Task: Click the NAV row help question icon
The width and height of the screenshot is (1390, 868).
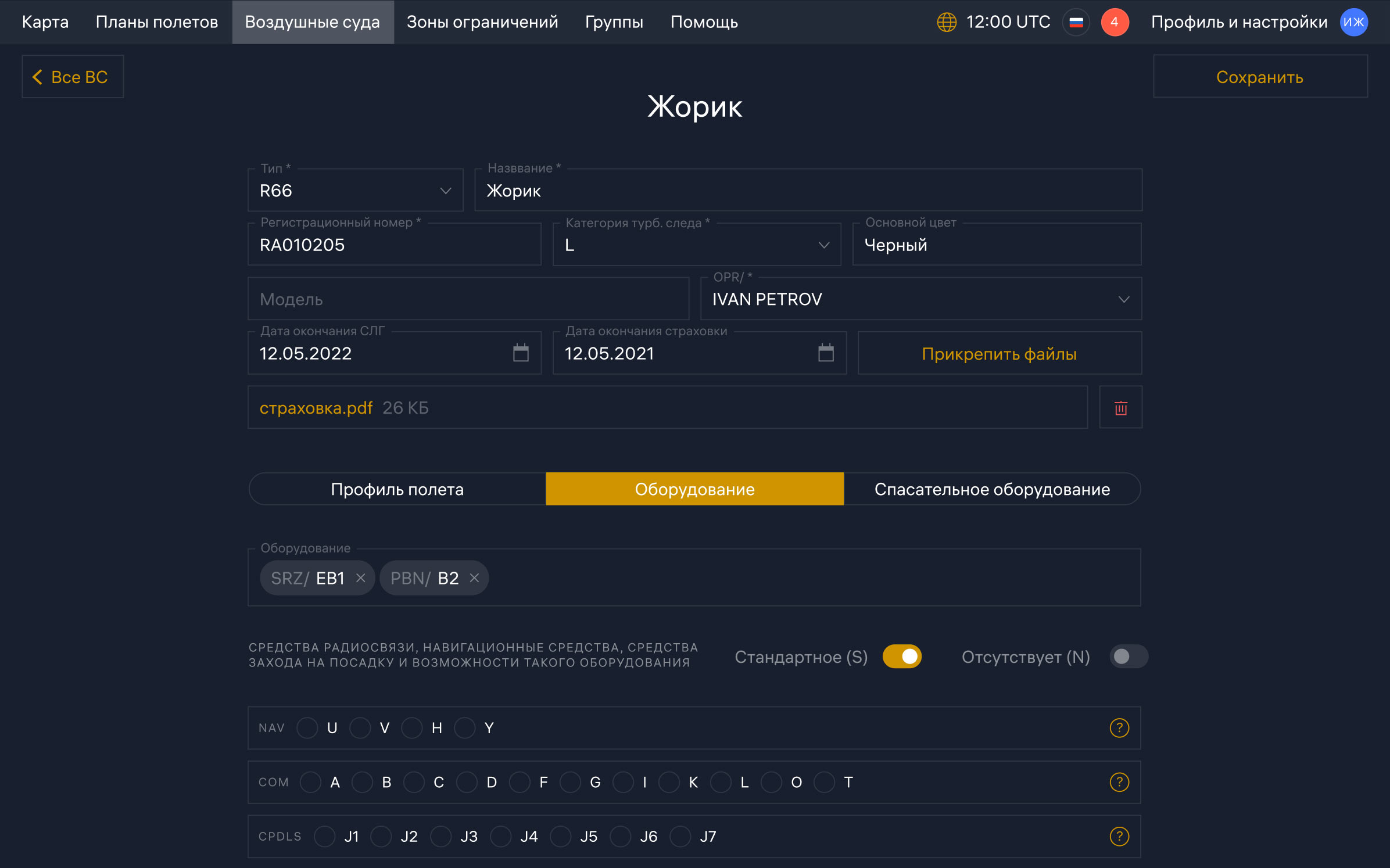Action: [x=1119, y=728]
